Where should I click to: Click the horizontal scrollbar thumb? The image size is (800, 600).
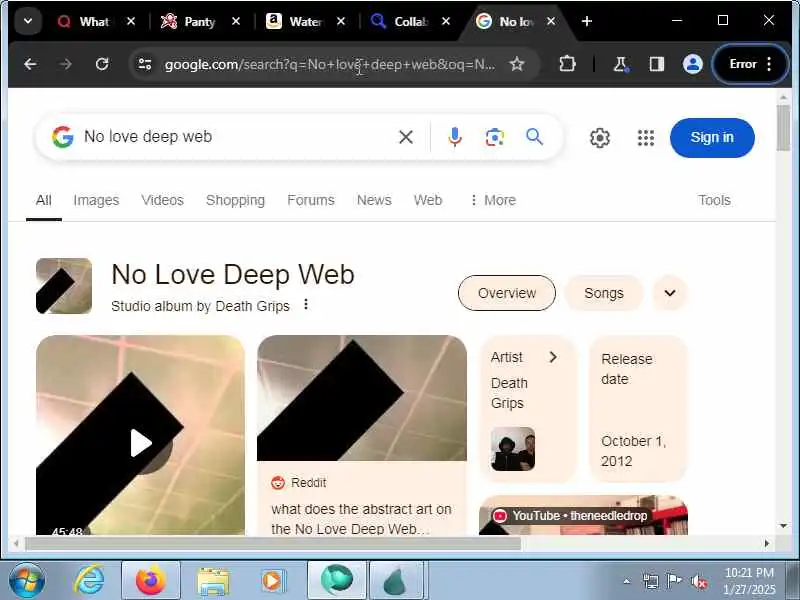pyautogui.click(x=273, y=544)
